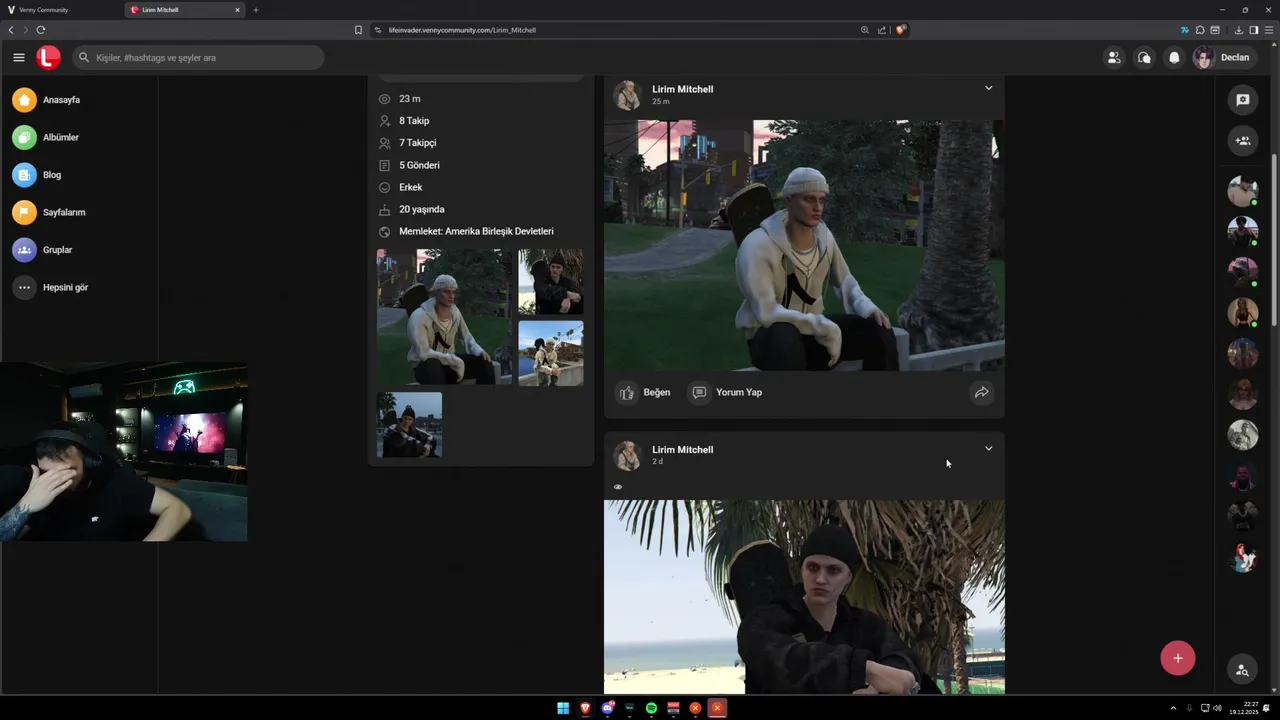Open the browser main menu
The image size is (1280, 720).
coord(1268,30)
